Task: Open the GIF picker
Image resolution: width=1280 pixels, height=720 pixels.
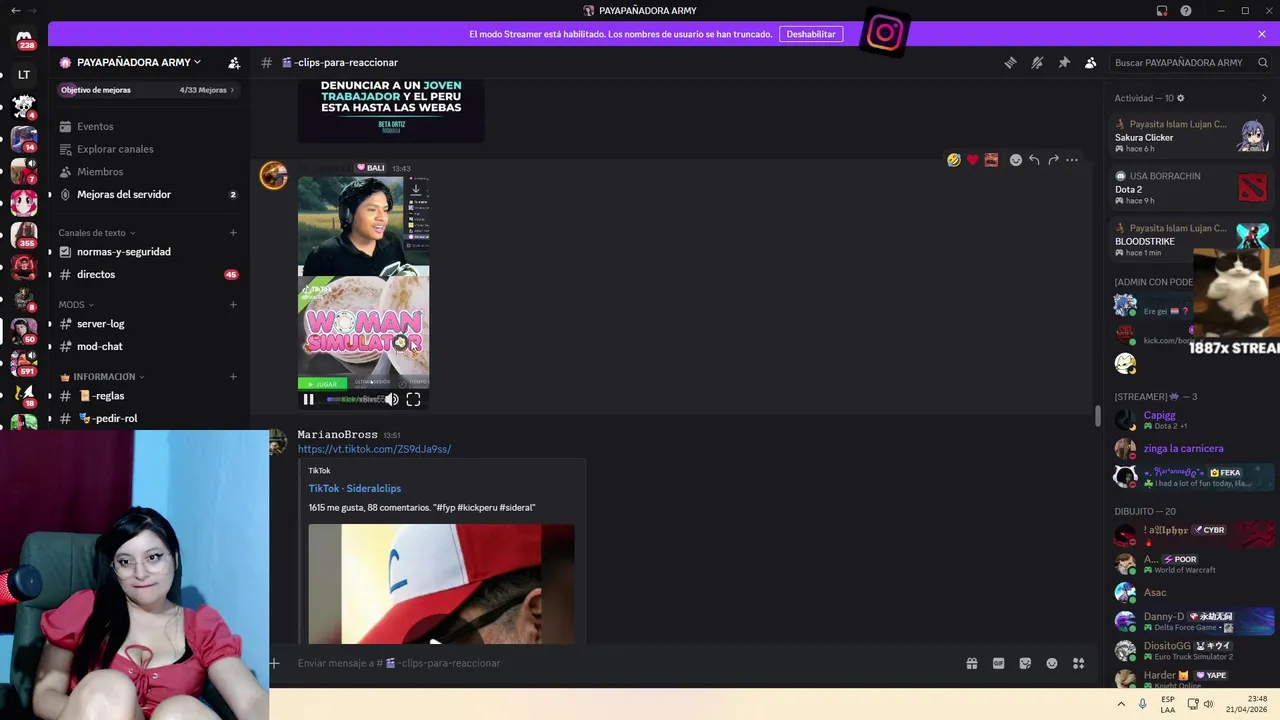Action: click(998, 663)
